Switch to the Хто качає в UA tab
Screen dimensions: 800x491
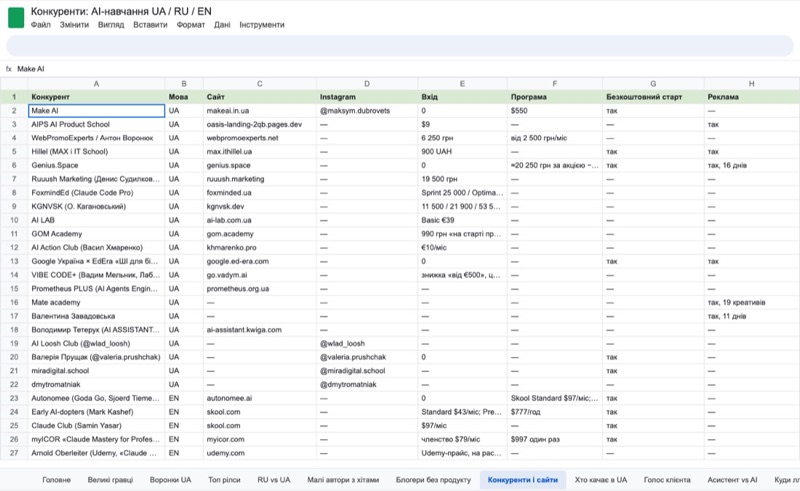[601, 480]
